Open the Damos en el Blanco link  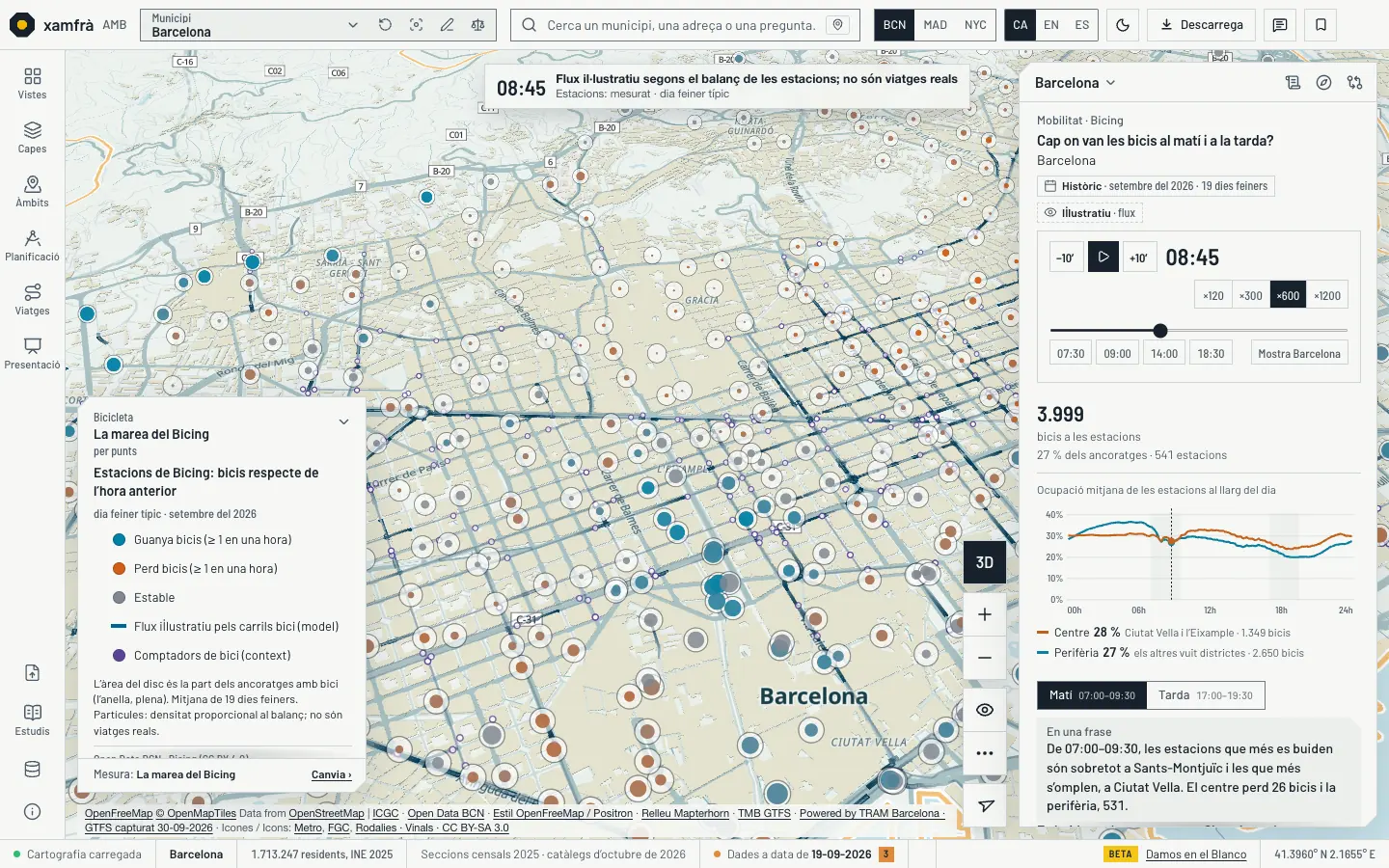[1196, 854]
